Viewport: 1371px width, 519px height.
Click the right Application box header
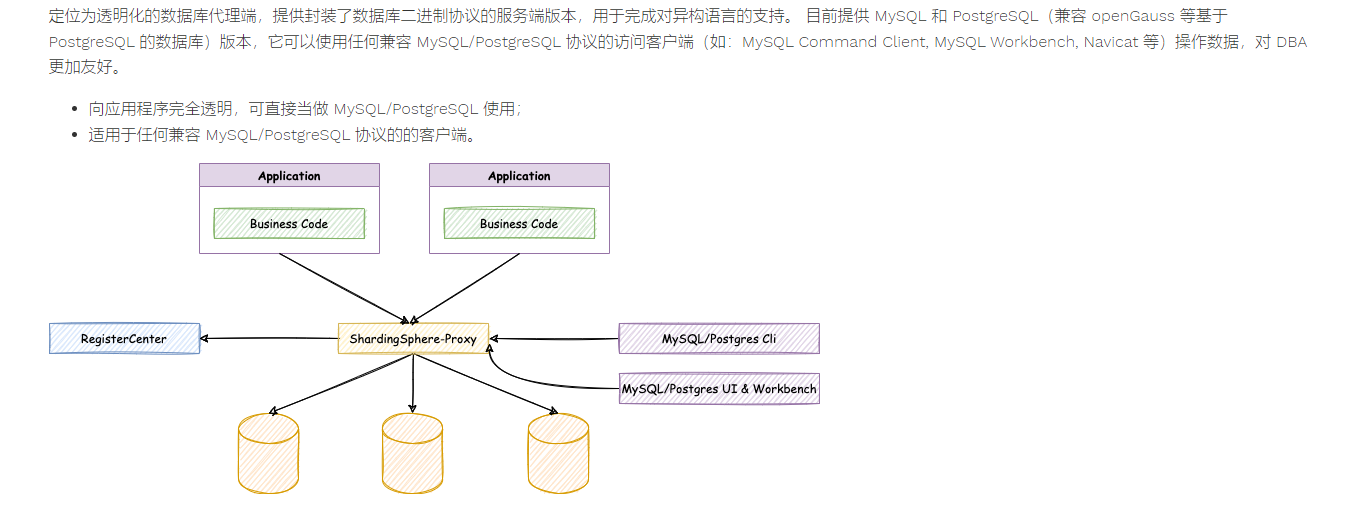pos(519,176)
